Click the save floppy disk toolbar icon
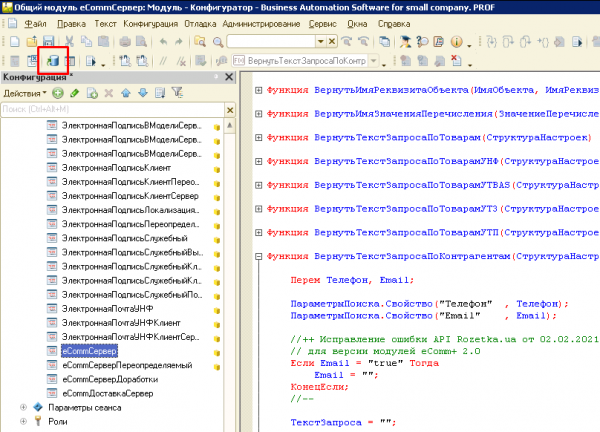This screenshot has width=600, height=432. pos(48,42)
